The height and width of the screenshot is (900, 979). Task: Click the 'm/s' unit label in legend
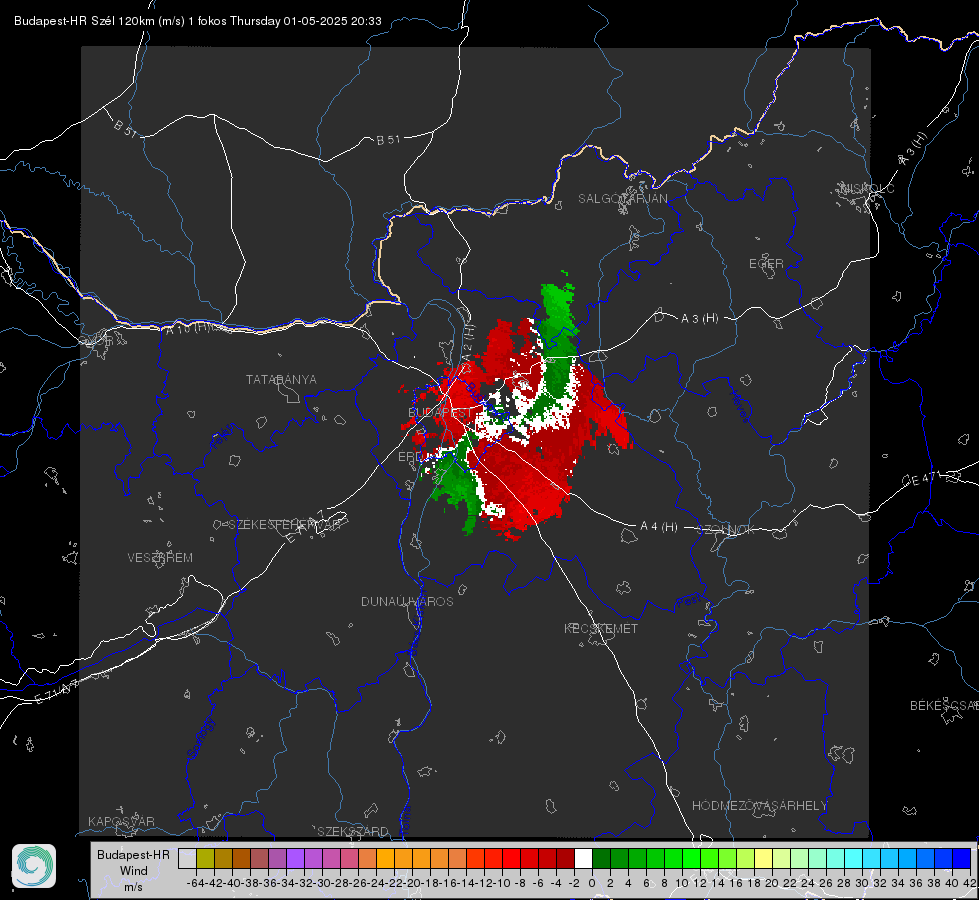coord(133,887)
